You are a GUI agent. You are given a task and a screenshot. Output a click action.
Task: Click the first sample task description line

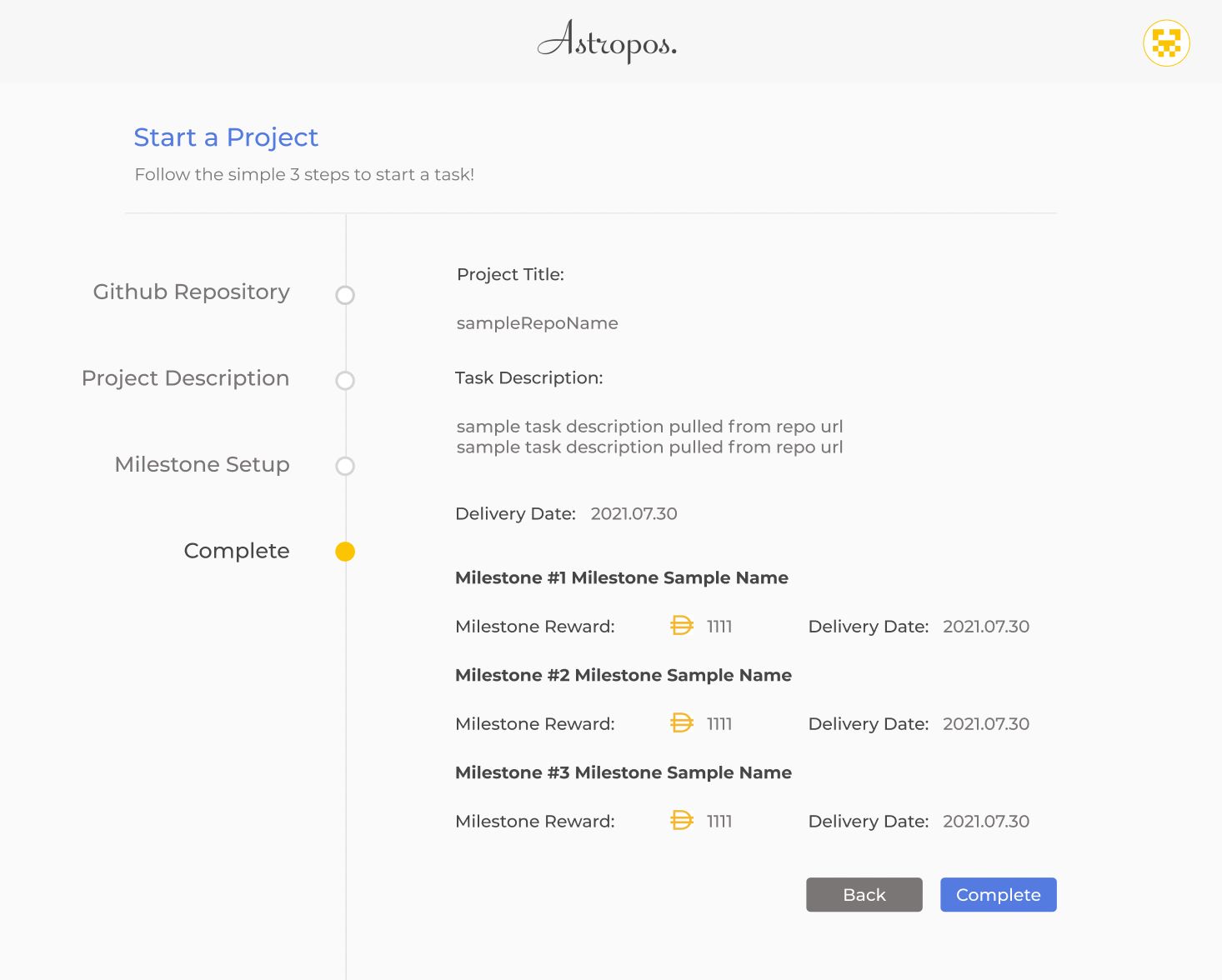point(650,427)
